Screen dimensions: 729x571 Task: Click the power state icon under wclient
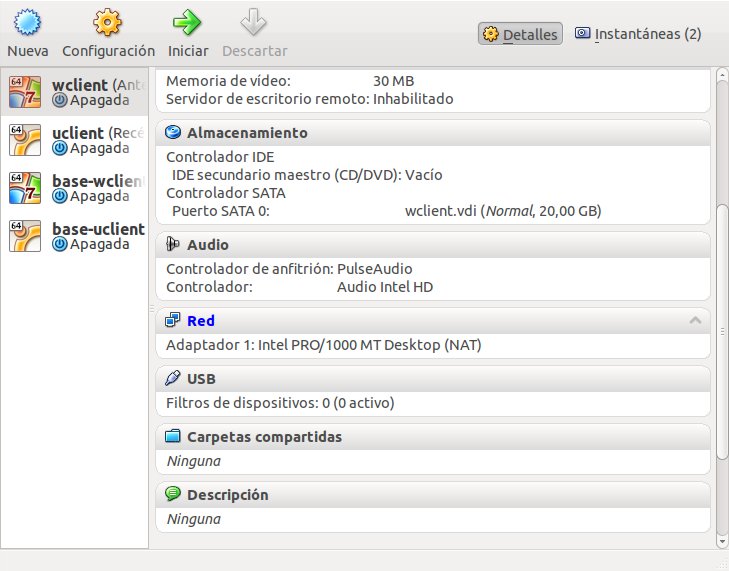60,100
